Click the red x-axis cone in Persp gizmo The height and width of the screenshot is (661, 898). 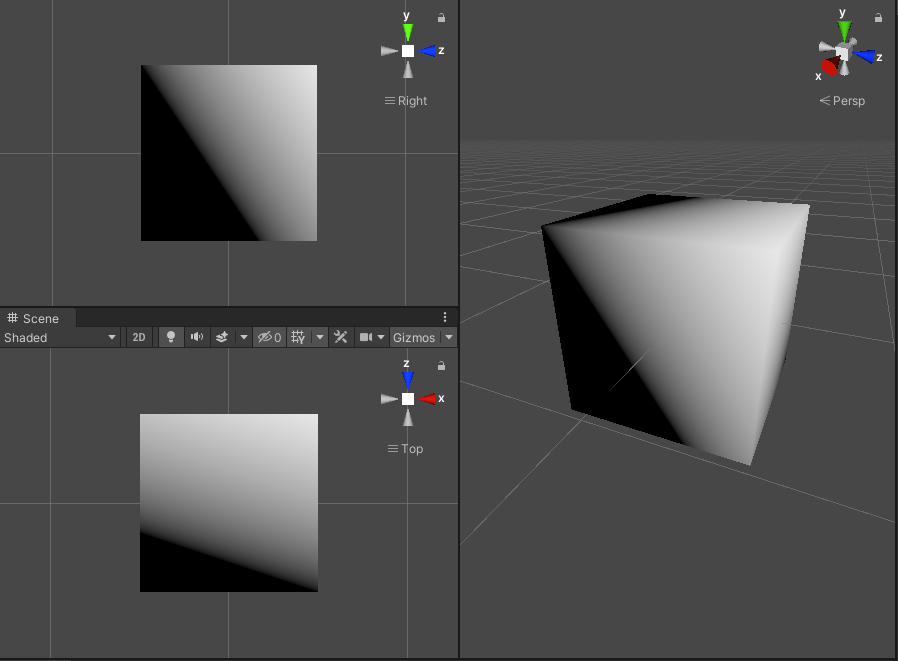[830, 65]
